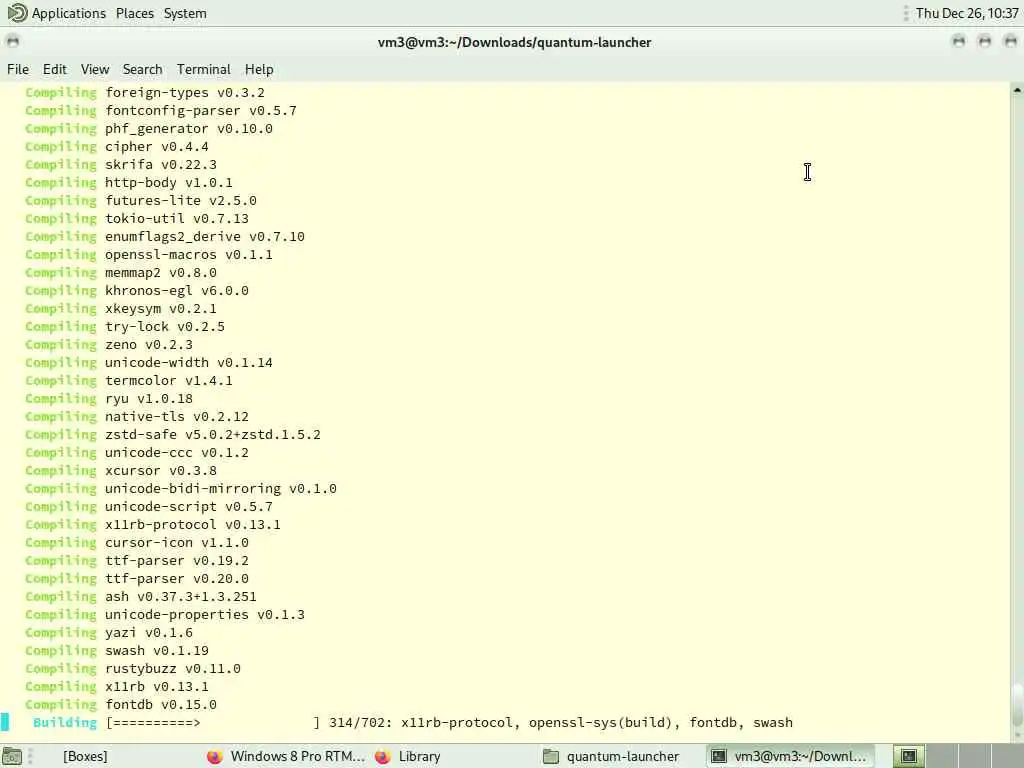Click the line 'xcursor v0.3.8'

point(161,471)
